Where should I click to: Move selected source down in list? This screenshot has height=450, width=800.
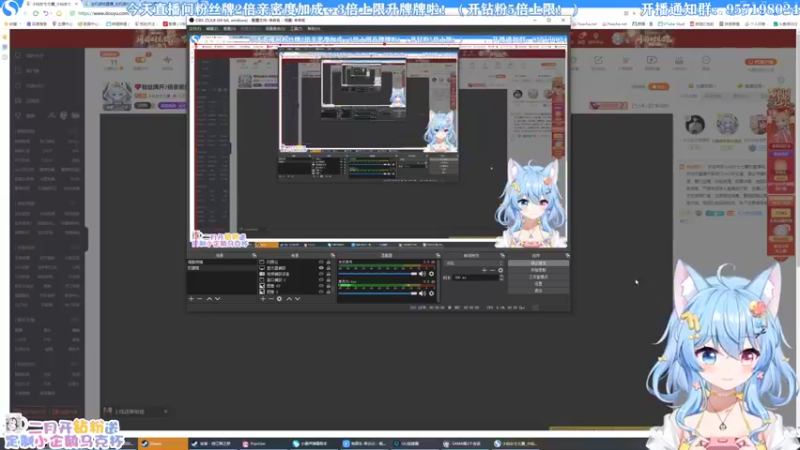297,298
